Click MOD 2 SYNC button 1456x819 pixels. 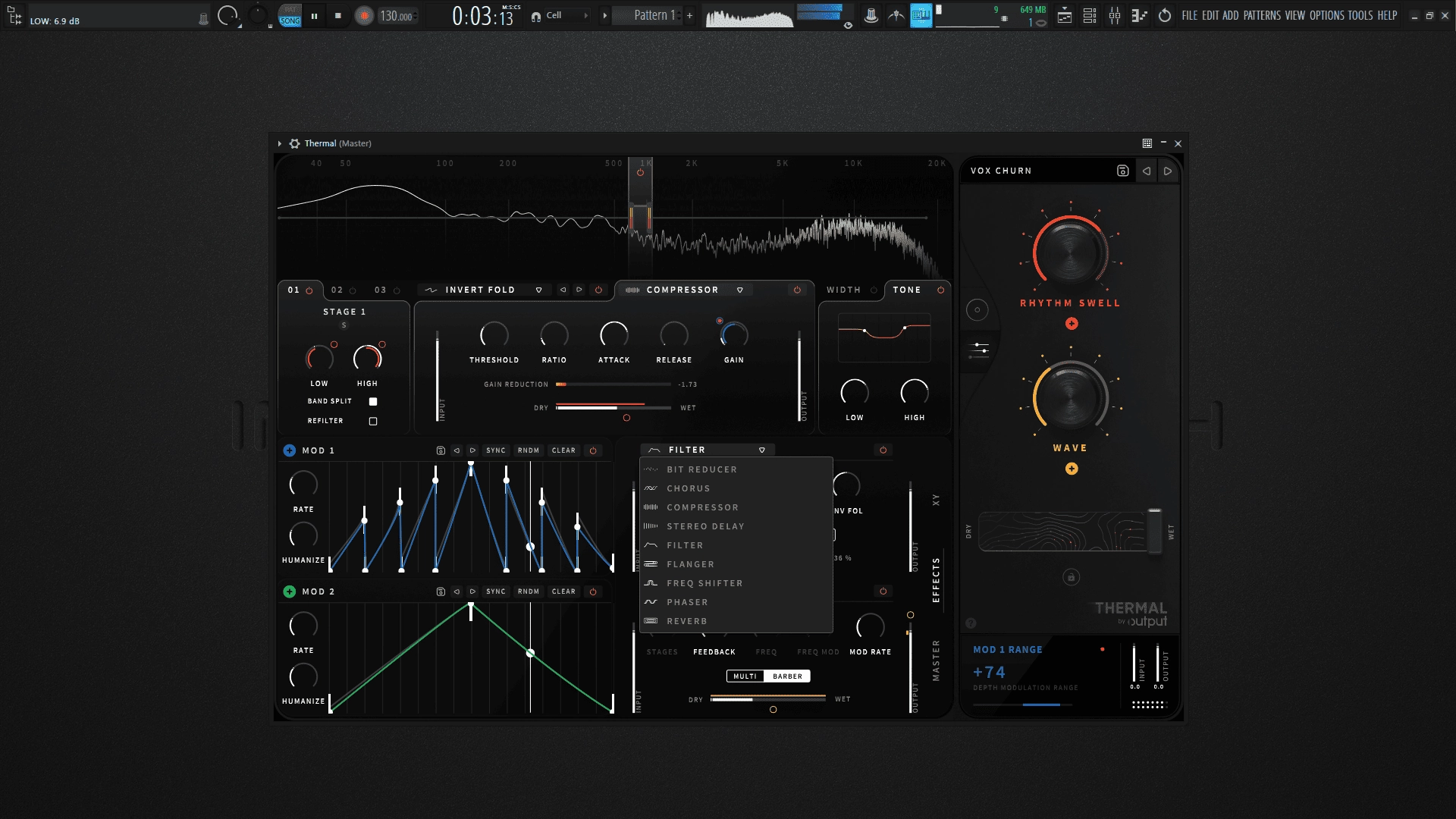click(x=496, y=591)
